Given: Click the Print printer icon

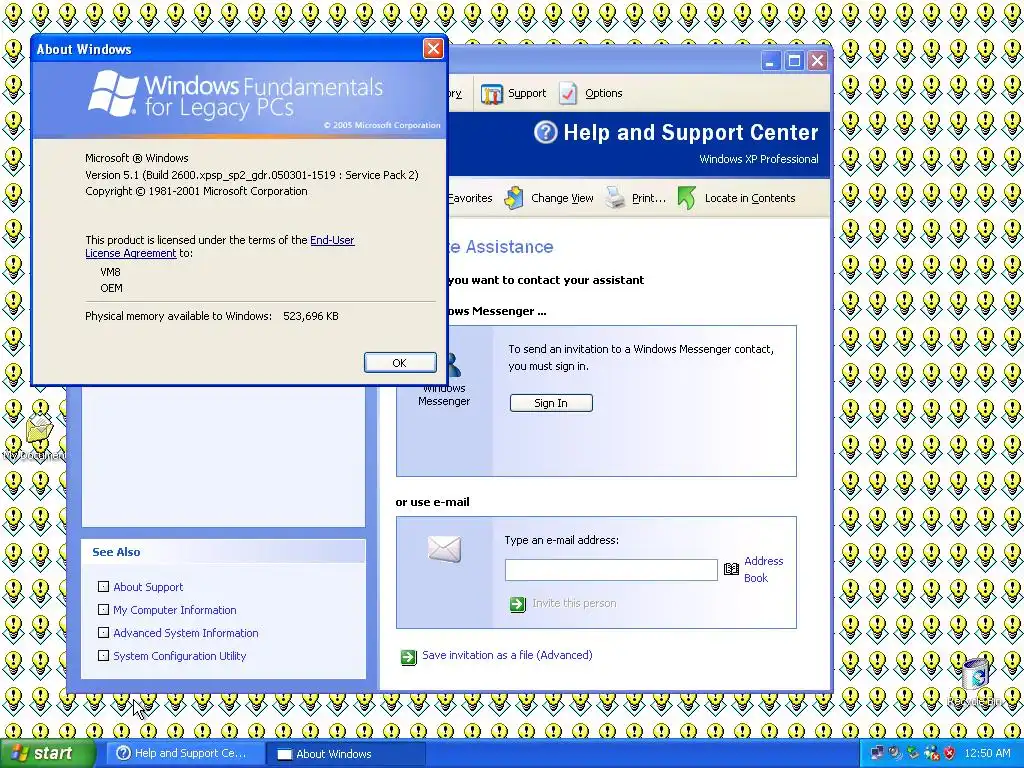Looking at the screenshot, I should [x=615, y=198].
